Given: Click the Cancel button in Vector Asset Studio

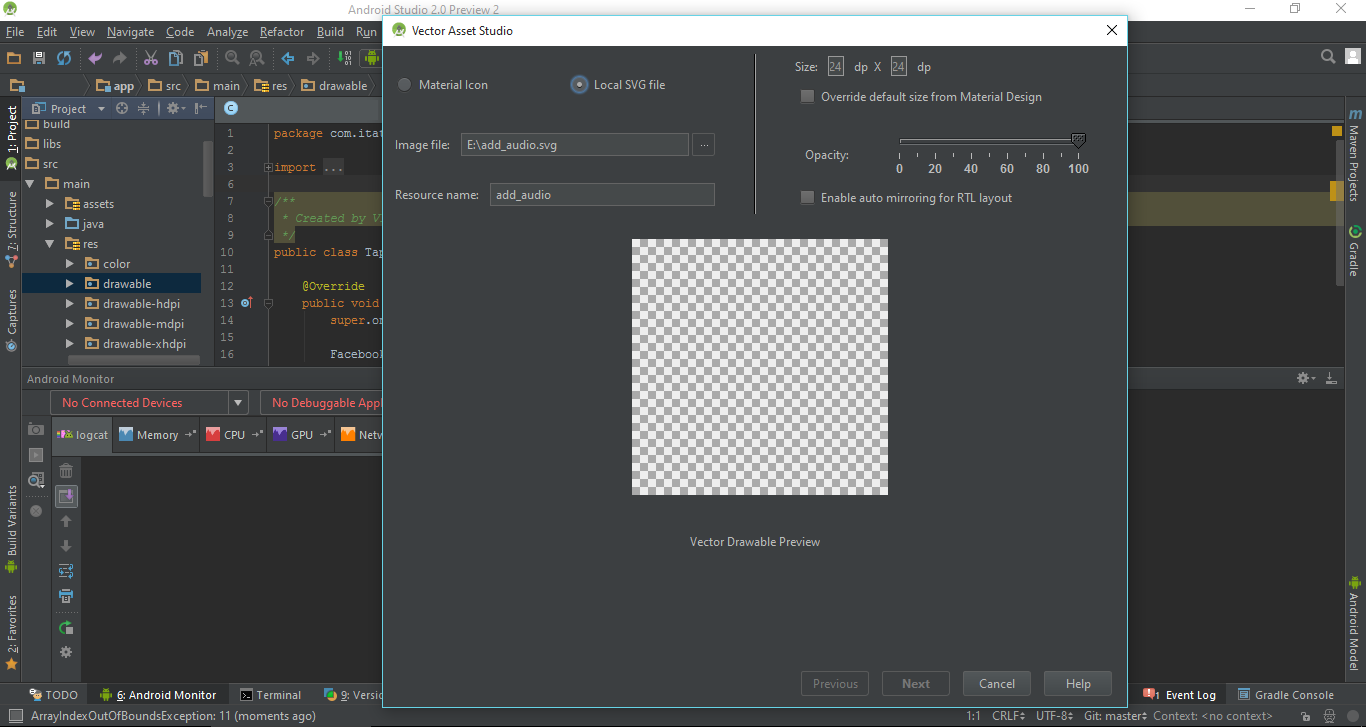Looking at the screenshot, I should coord(996,684).
